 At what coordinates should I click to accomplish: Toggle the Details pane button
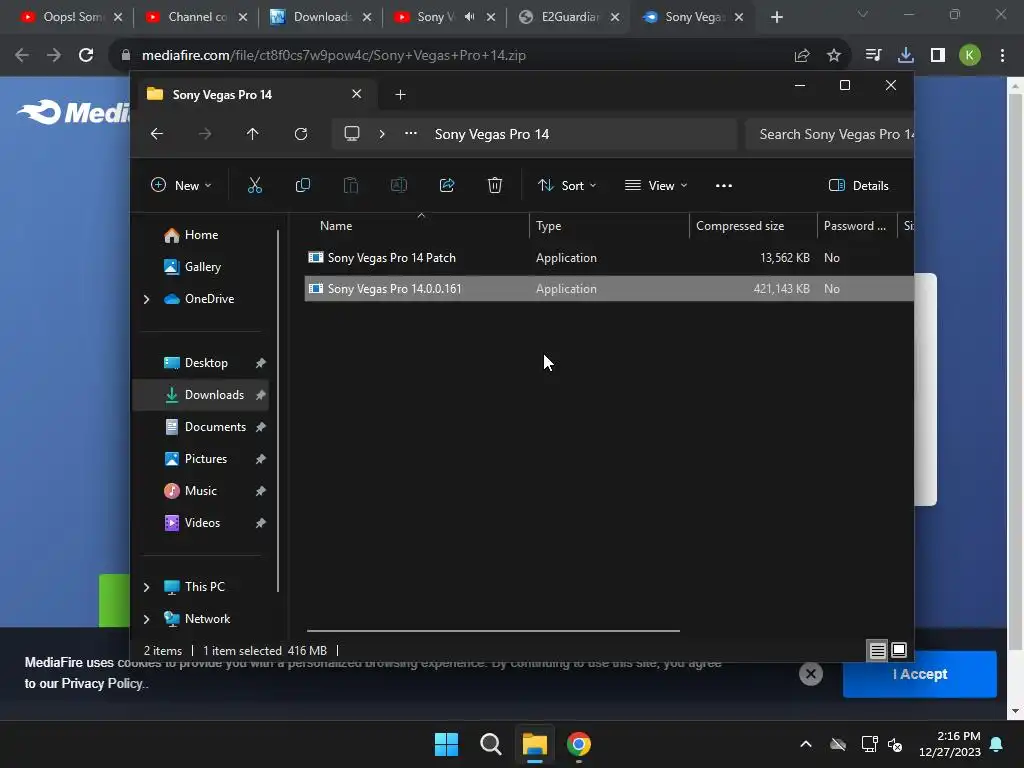coord(859,185)
